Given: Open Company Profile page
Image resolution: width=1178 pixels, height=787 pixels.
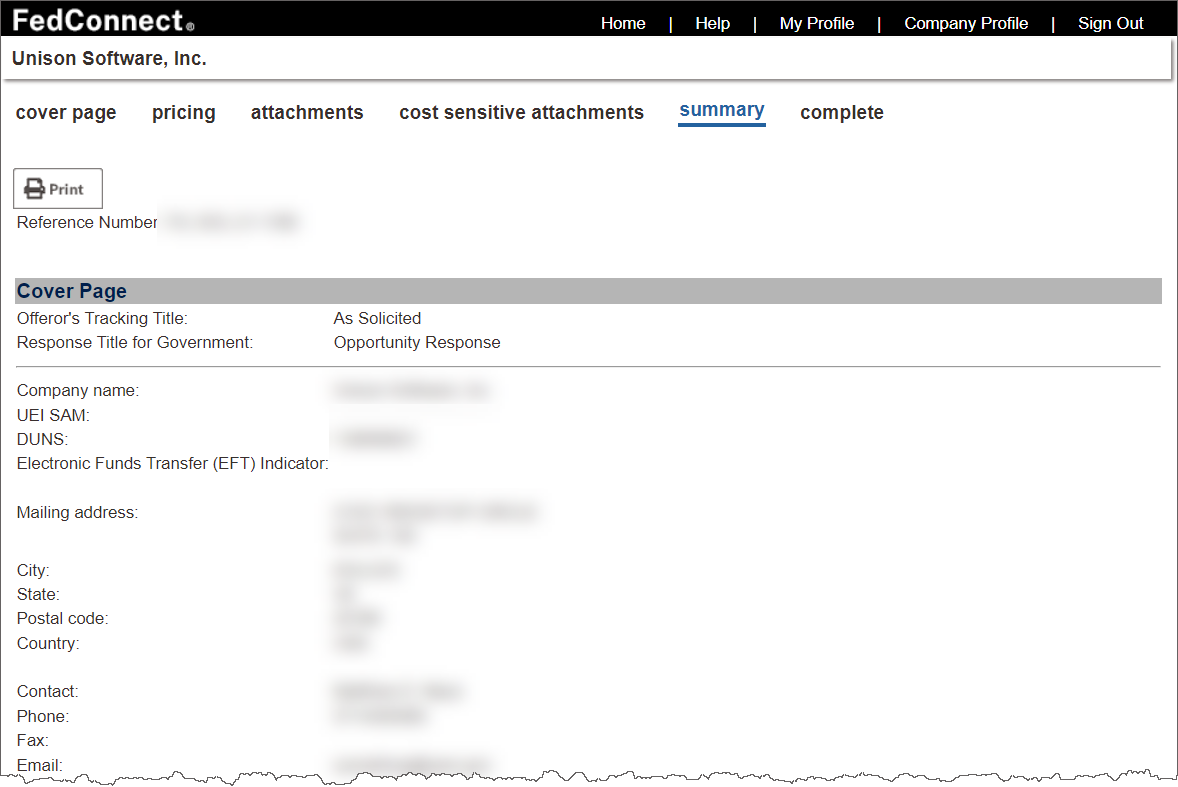Looking at the screenshot, I should click(x=965, y=23).
